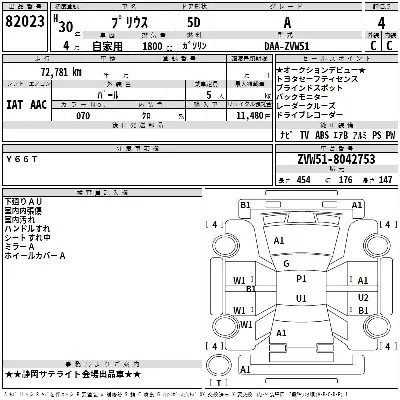Select the バックモニター line

[x=302, y=97]
